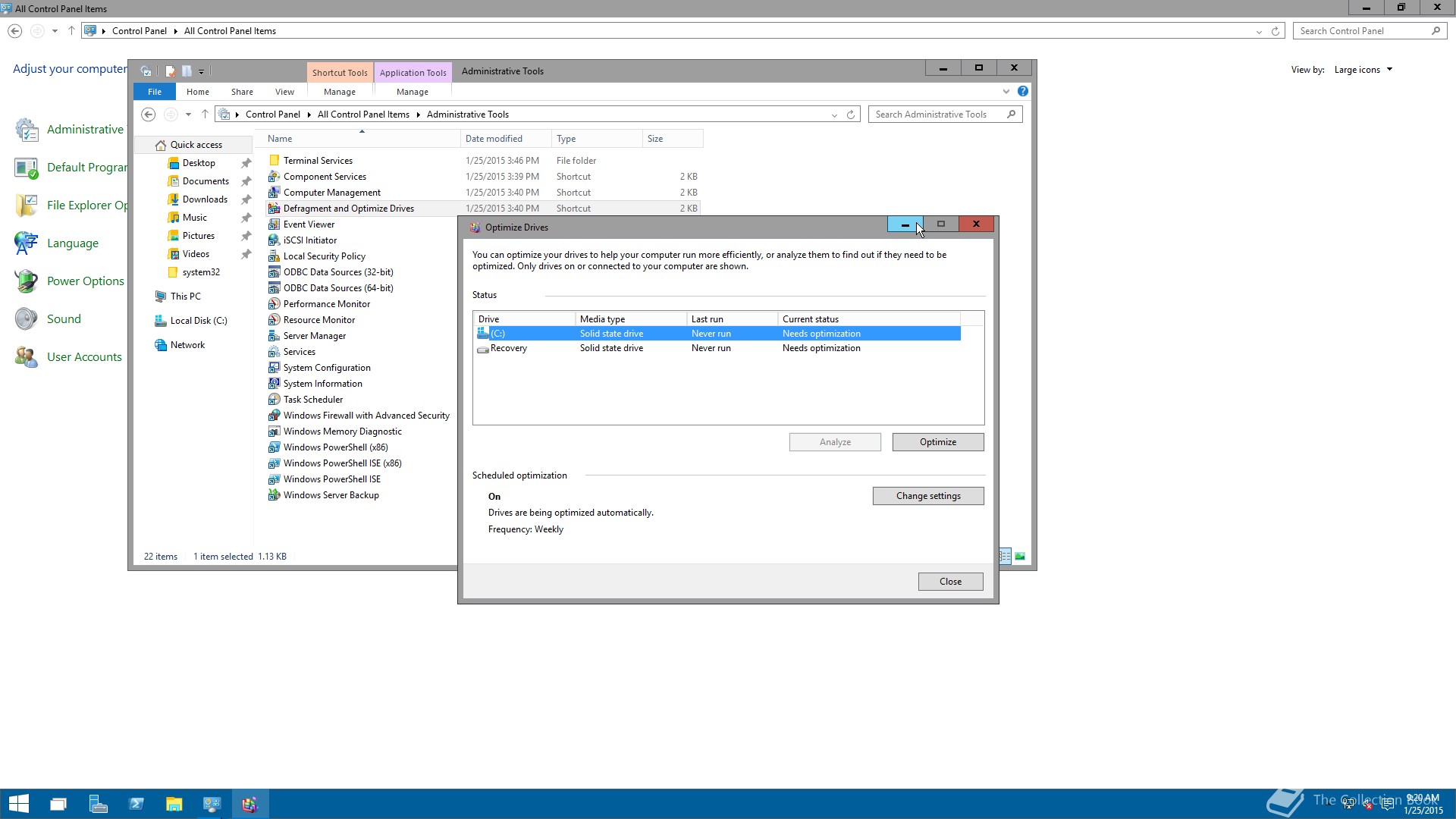Refresh the Administrative Tools folder

851,115
